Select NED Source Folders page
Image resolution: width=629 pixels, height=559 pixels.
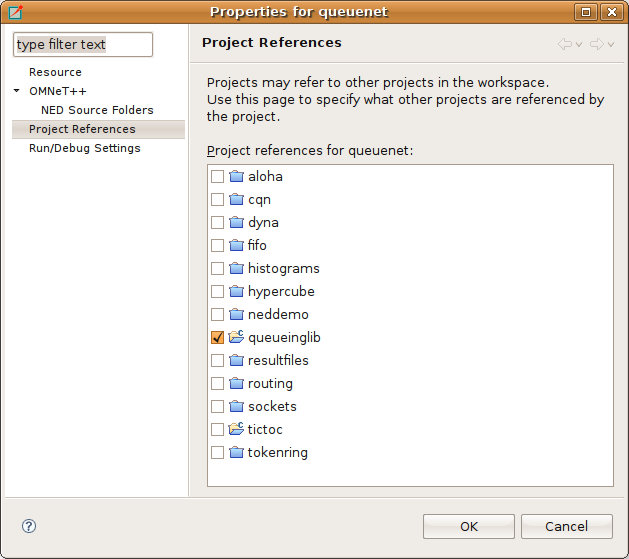(x=97, y=110)
